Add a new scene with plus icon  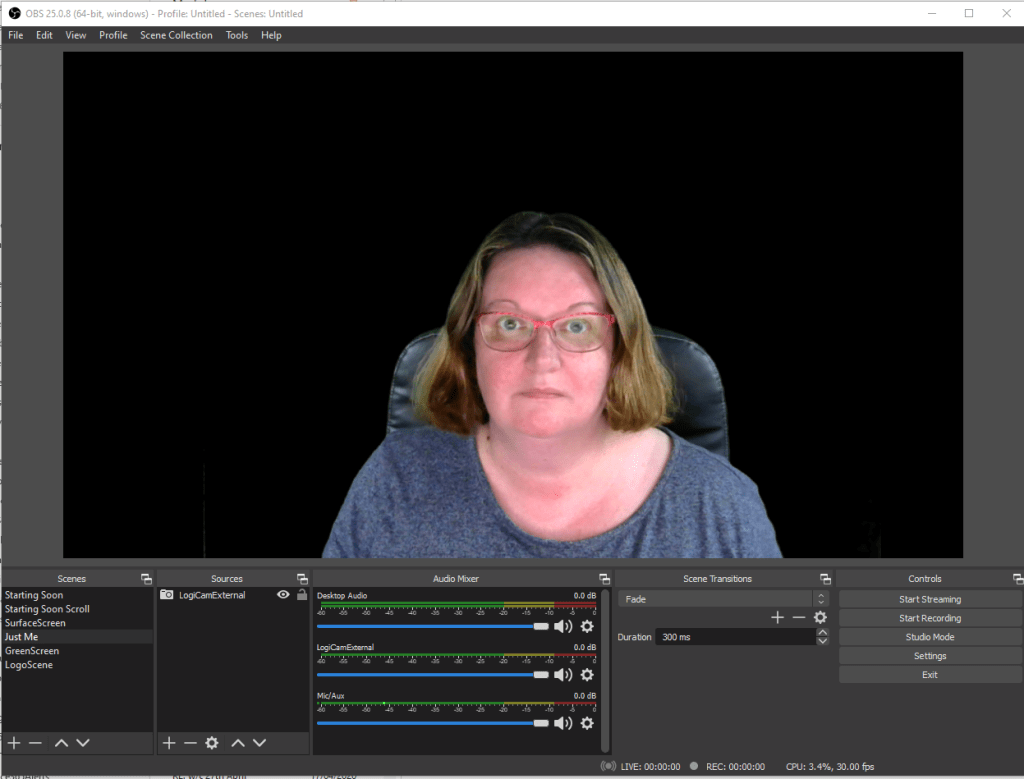click(14, 743)
